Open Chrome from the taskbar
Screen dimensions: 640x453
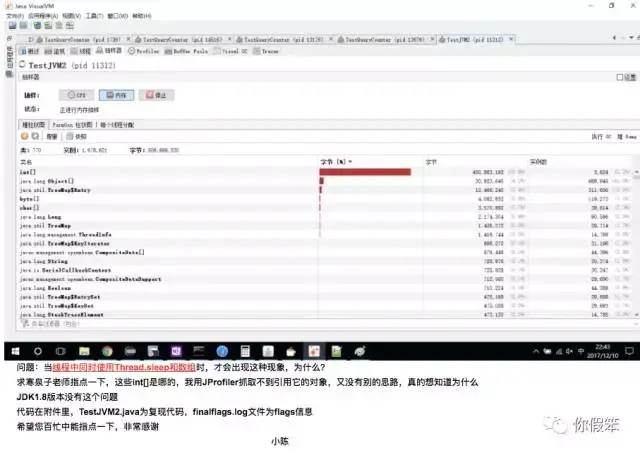point(107,351)
